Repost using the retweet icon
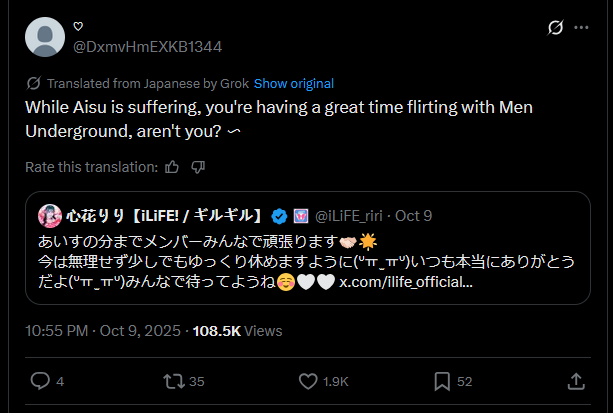The height and width of the screenshot is (413, 613). [173, 381]
